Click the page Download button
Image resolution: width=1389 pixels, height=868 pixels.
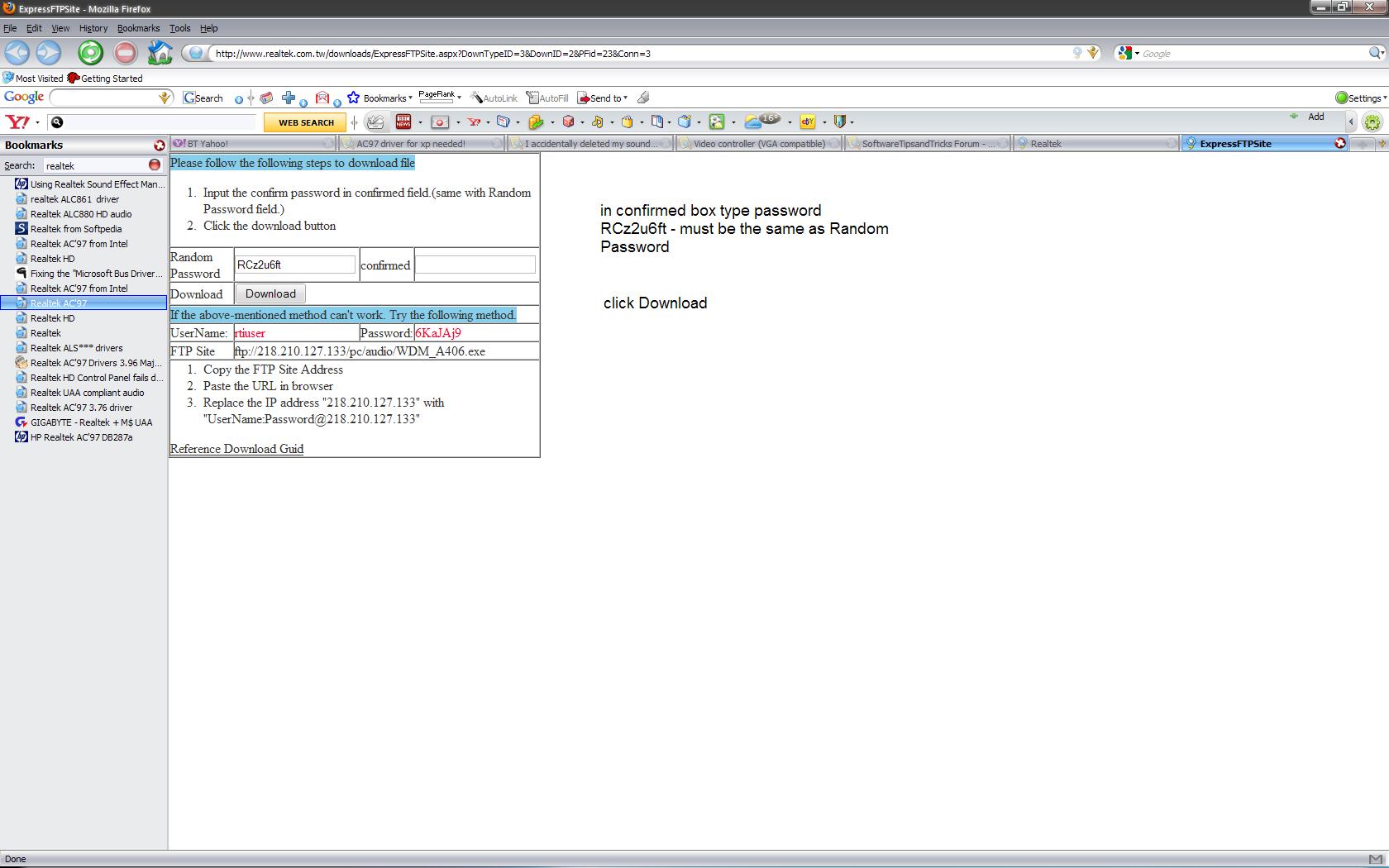pos(270,293)
